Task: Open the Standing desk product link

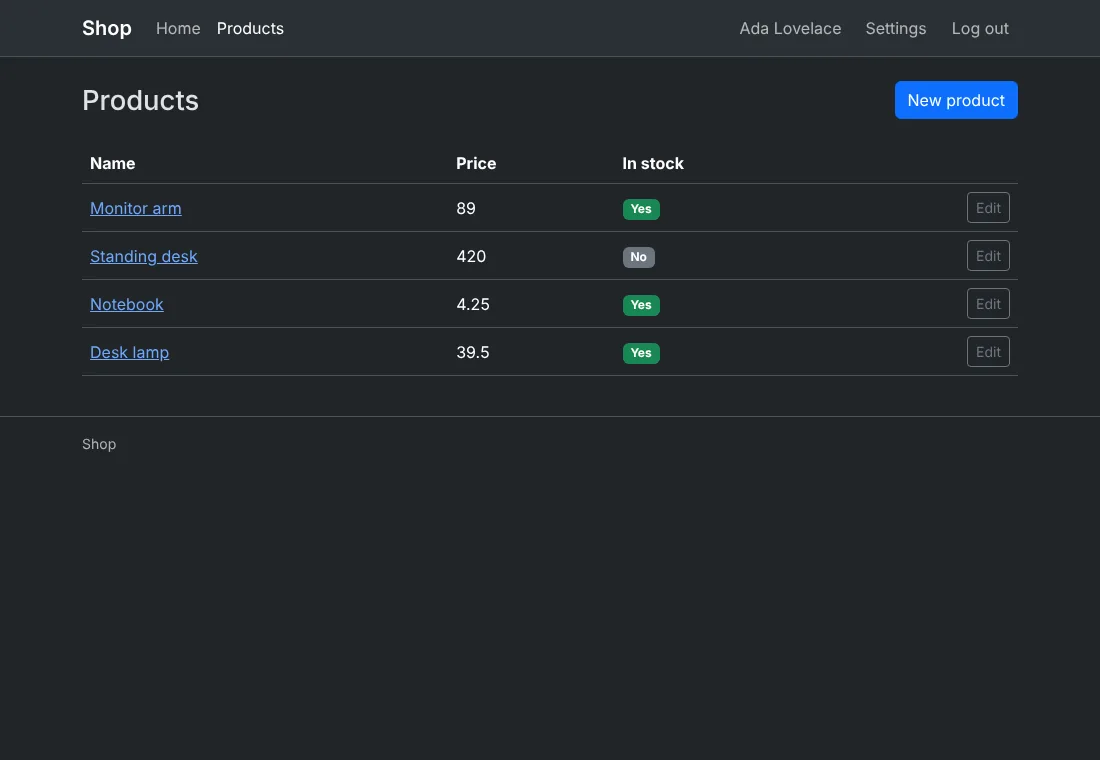Action: (x=144, y=256)
